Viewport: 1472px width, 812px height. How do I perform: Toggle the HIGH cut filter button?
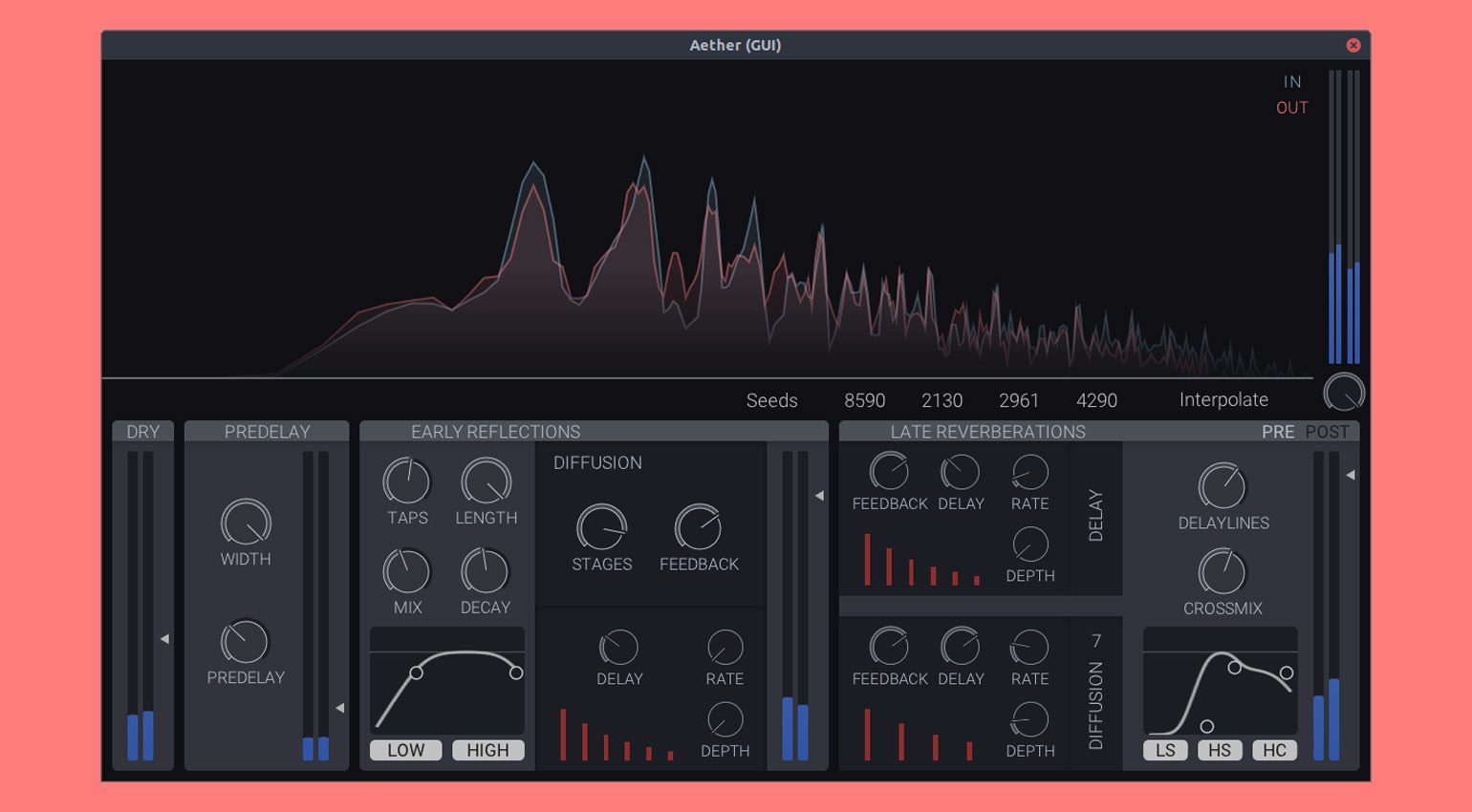487,750
